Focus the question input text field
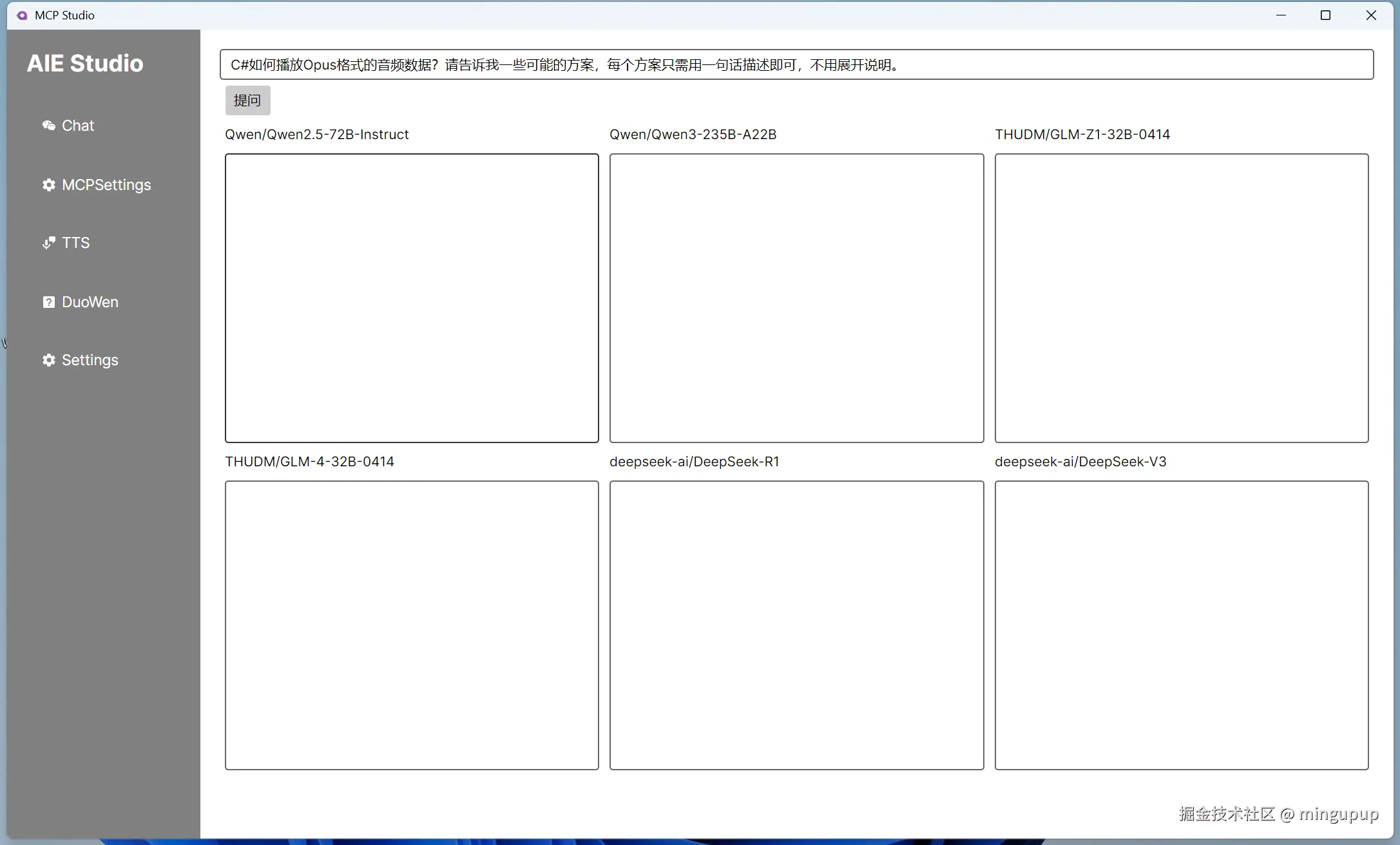 (x=796, y=64)
